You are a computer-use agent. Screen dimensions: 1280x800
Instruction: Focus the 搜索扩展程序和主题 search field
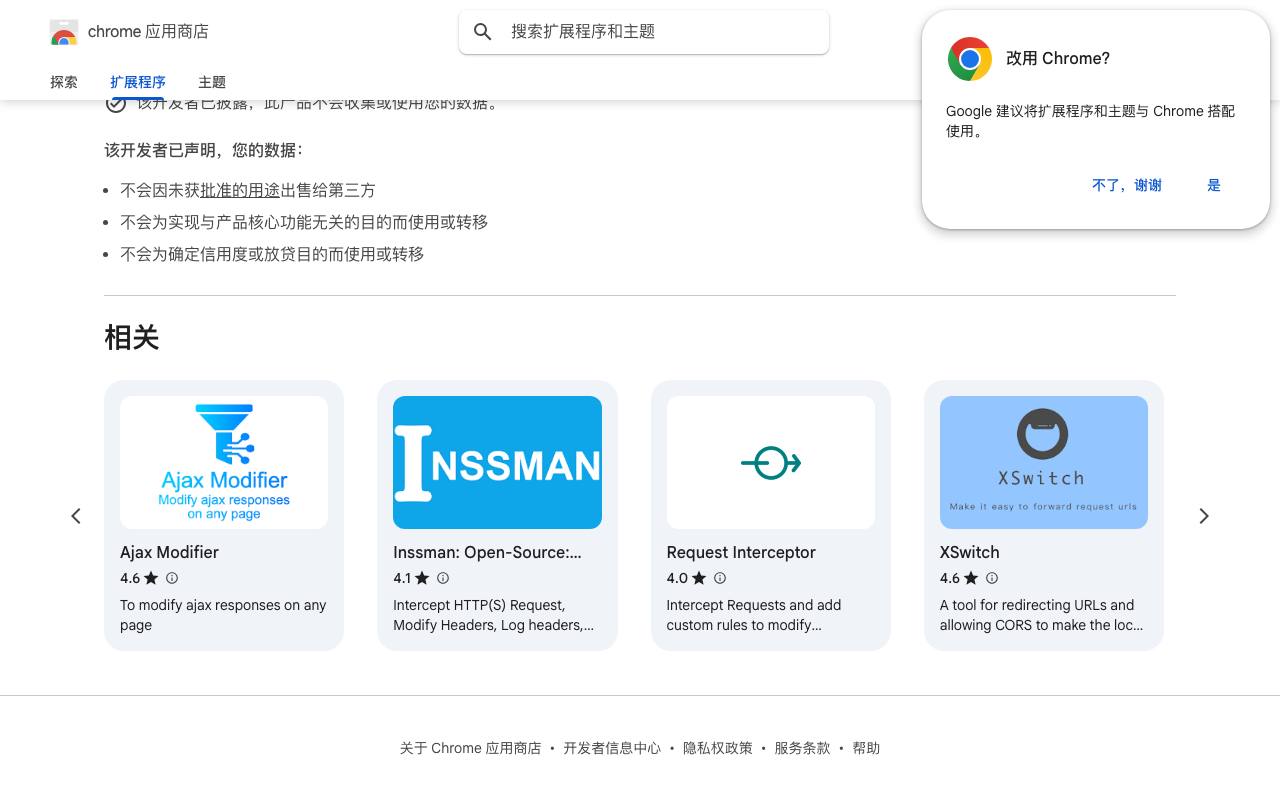tap(644, 32)
